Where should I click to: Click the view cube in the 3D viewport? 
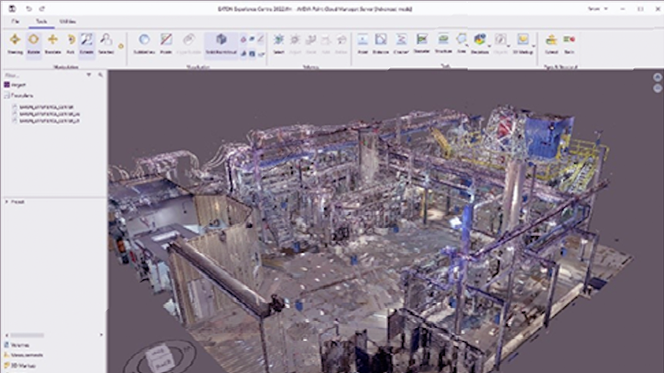[x=161, y=359]
